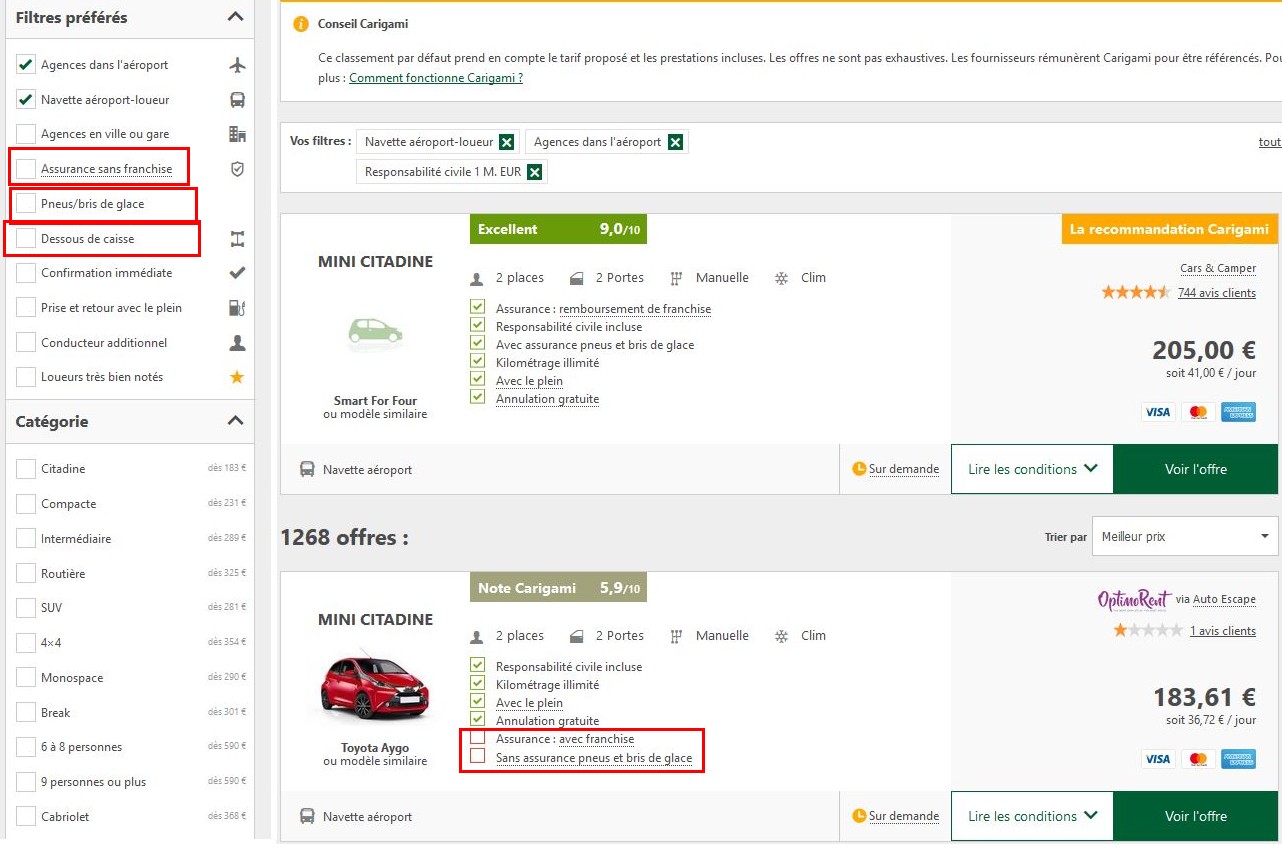
Task: Expand Lire les conditions for Smart For Four
Action: (1032, 469)
